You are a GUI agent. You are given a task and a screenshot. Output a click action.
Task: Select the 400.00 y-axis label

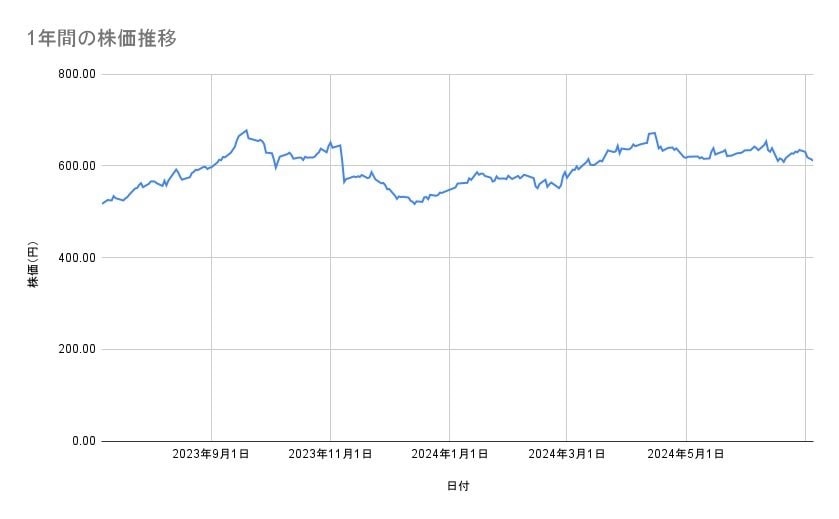pos(77,258)
